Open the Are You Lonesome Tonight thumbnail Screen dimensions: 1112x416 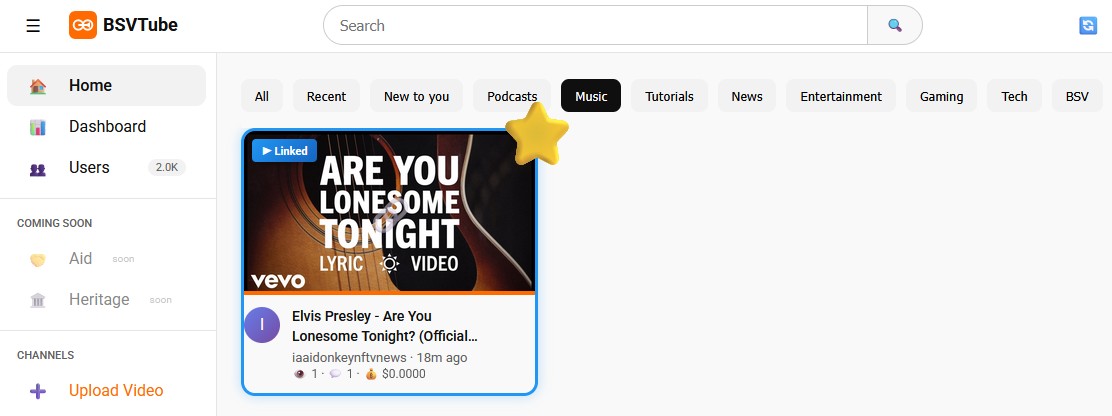(389, 213)
